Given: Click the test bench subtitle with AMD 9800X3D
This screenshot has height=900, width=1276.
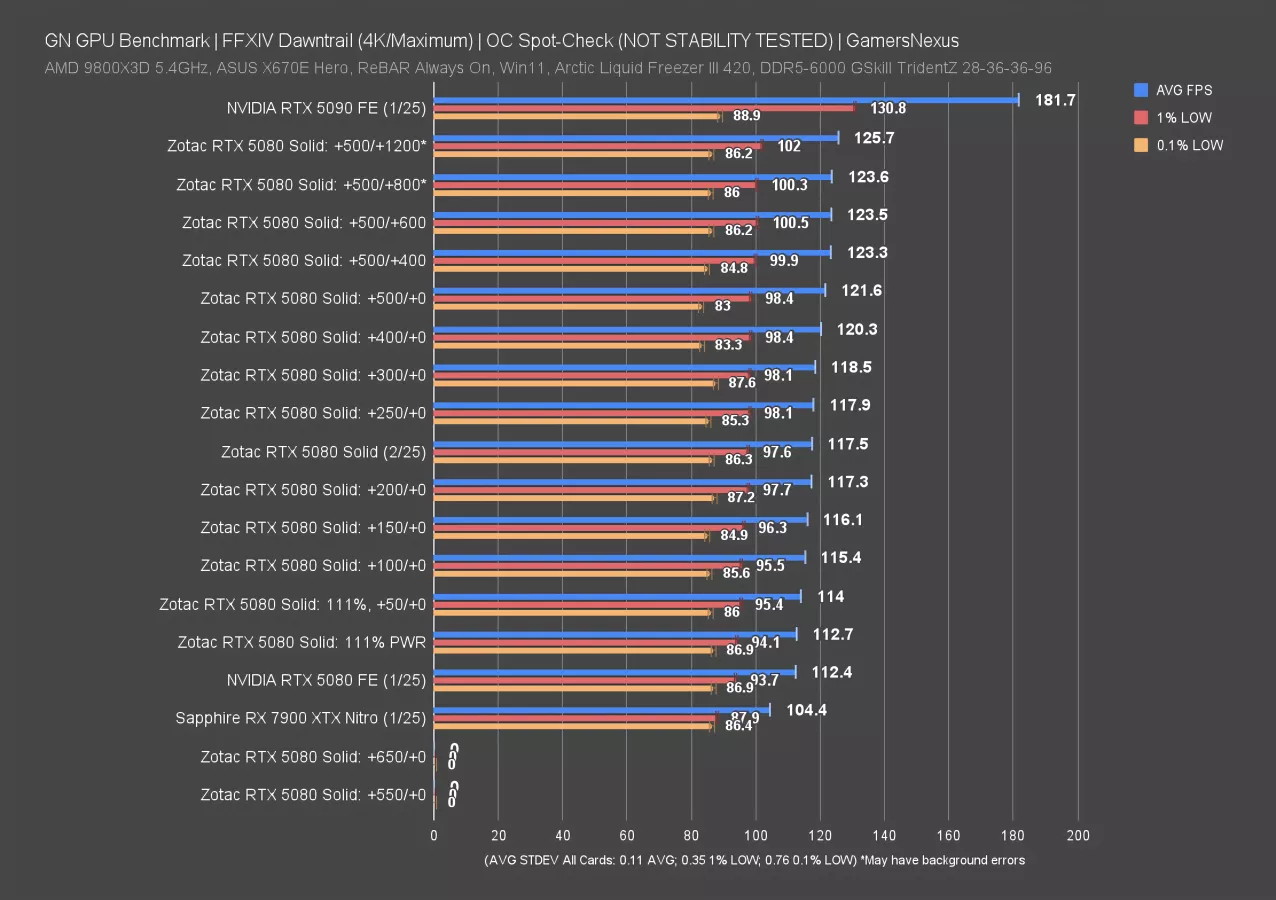Looking at the screenshot, I should click(x=547, y=68).
